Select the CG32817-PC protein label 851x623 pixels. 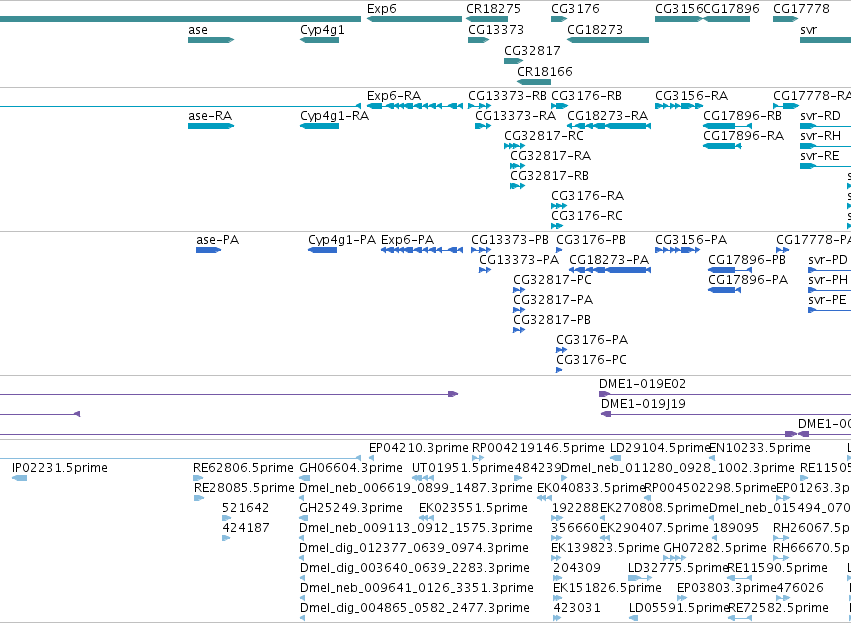click(552, 280)
